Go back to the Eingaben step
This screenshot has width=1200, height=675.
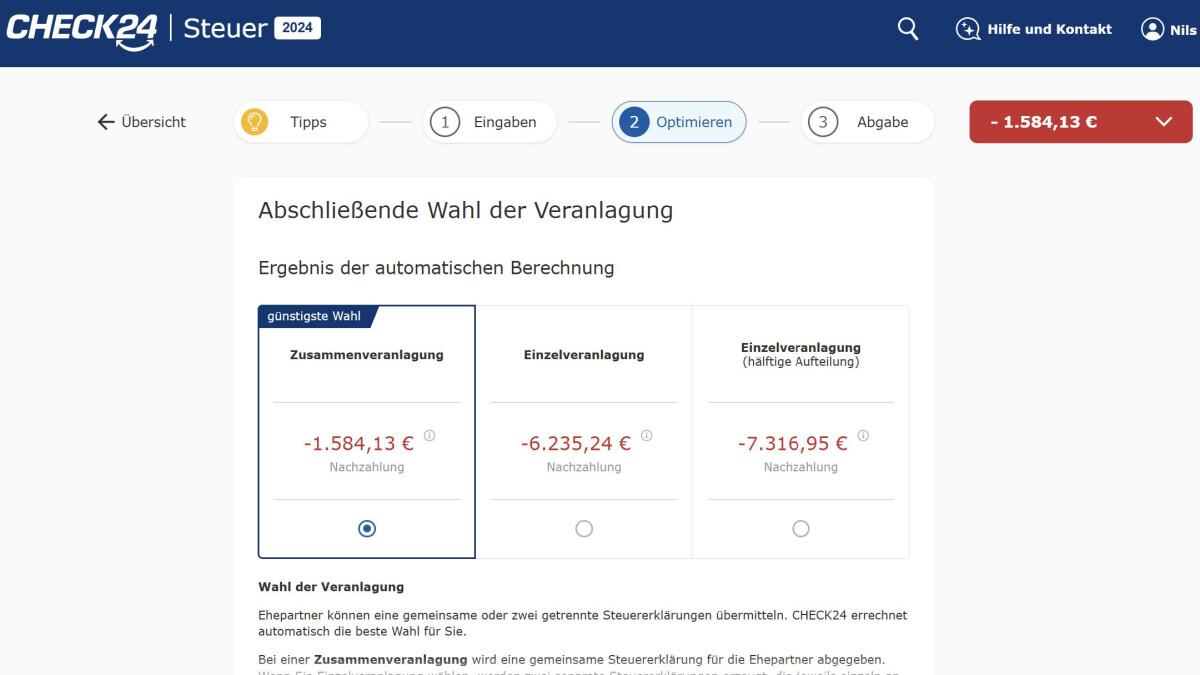click(x=489, y=121)
